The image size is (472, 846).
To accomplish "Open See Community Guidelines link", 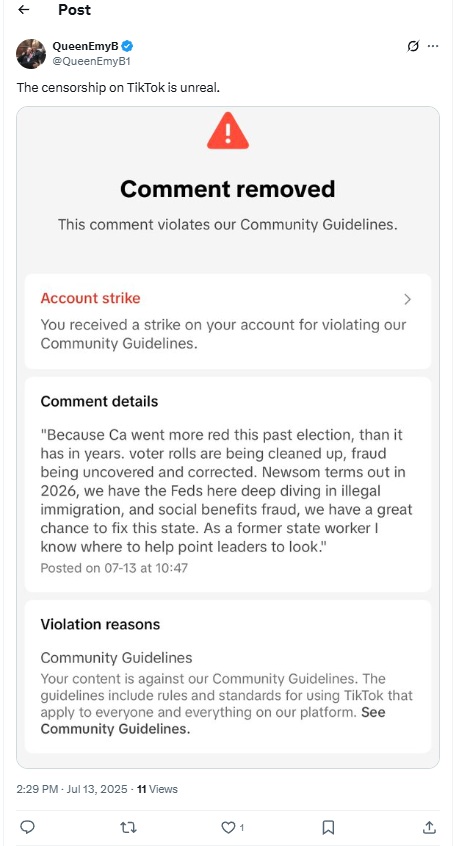I will tap(213, 721).
